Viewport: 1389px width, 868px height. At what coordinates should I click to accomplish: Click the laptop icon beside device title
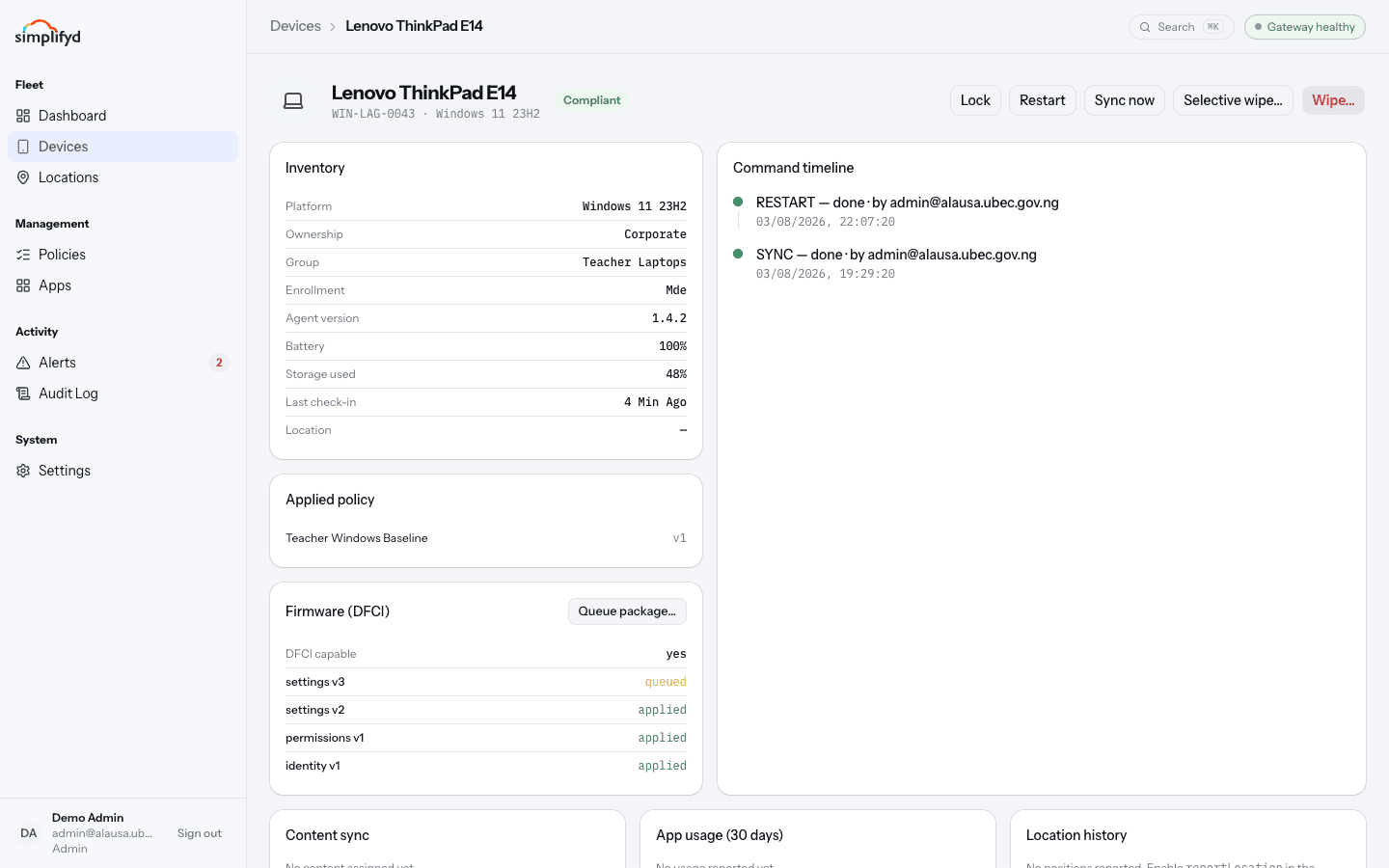pos(293,100)
